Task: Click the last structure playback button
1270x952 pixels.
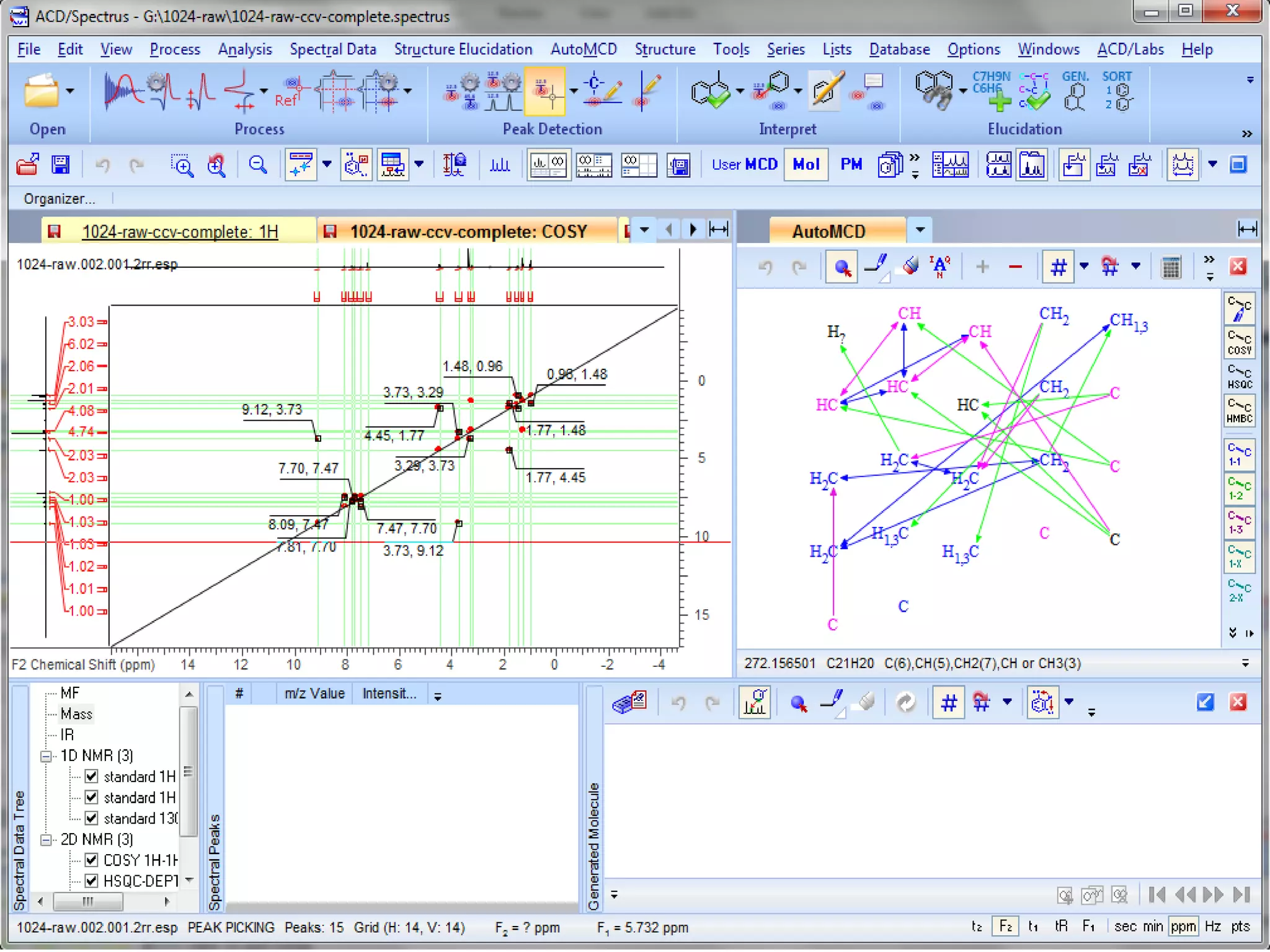Action: 1241,894
